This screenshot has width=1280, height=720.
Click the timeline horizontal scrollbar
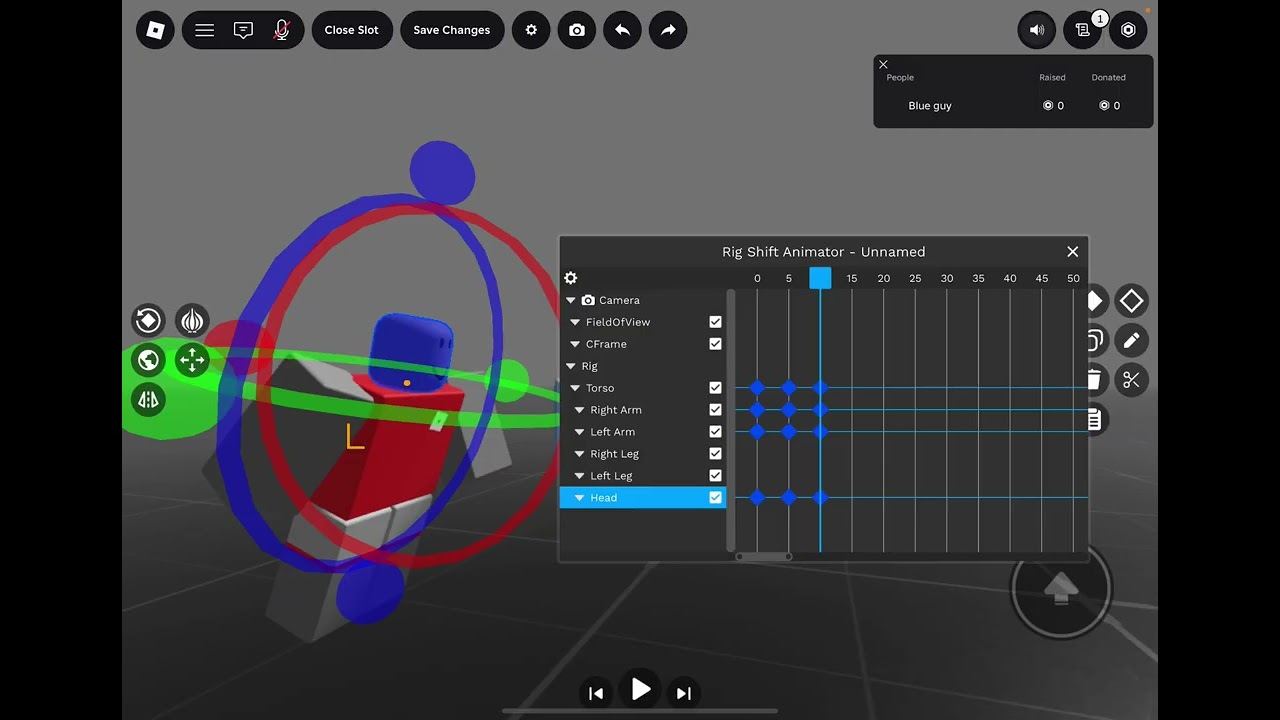coord(764,557)
